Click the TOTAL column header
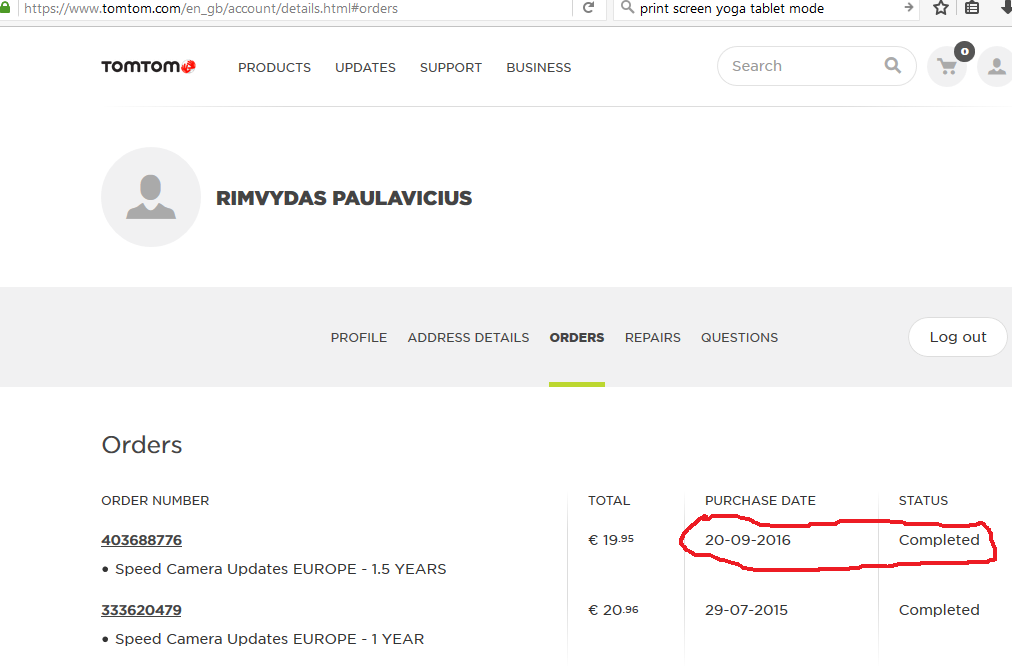Image resolution: width=1012 pixels, height=666 pixels. 609,501
